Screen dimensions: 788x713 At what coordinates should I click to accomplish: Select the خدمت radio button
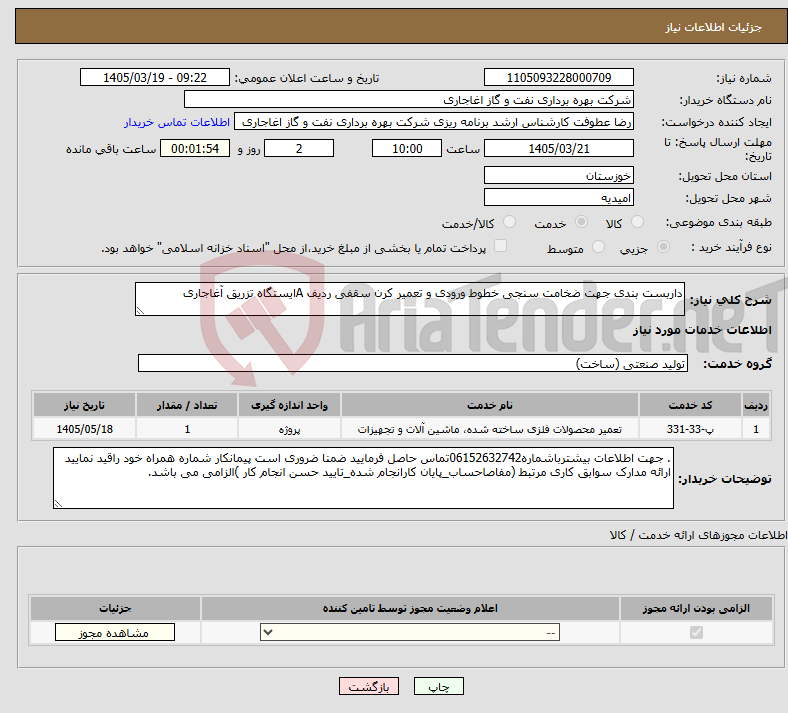[x=581, y=222]
